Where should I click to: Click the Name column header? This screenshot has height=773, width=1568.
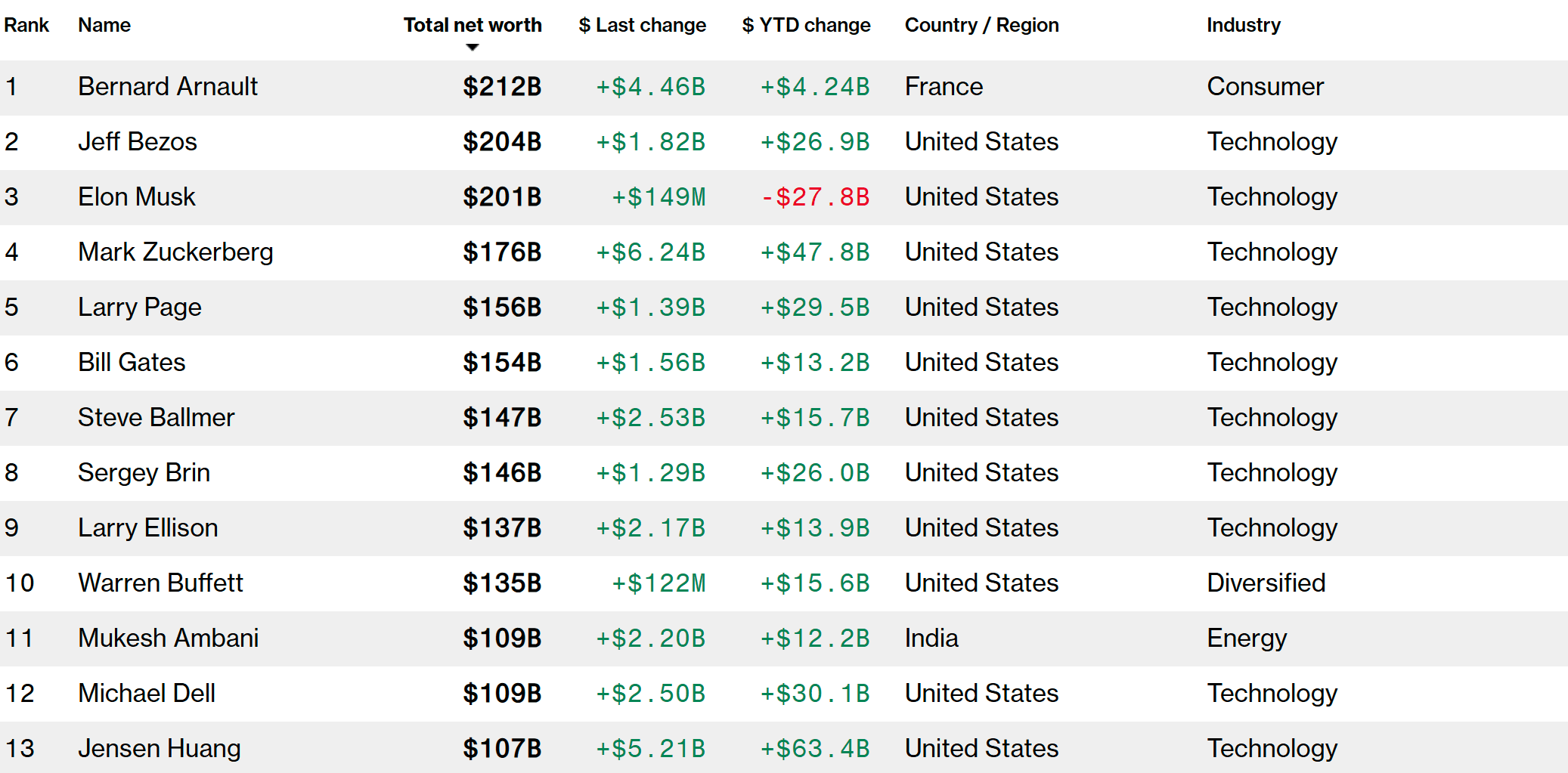tap(104, 25)
